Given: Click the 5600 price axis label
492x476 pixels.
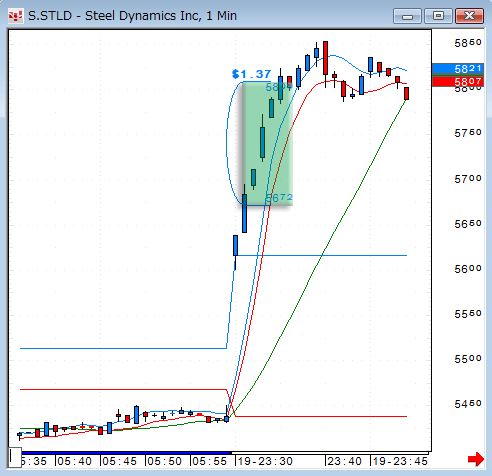Looking at the screenshot, I should tap(468, 269).
